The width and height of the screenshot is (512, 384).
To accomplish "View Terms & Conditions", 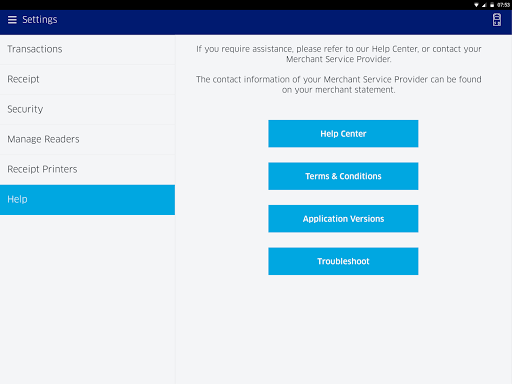I will coord(343,176).
